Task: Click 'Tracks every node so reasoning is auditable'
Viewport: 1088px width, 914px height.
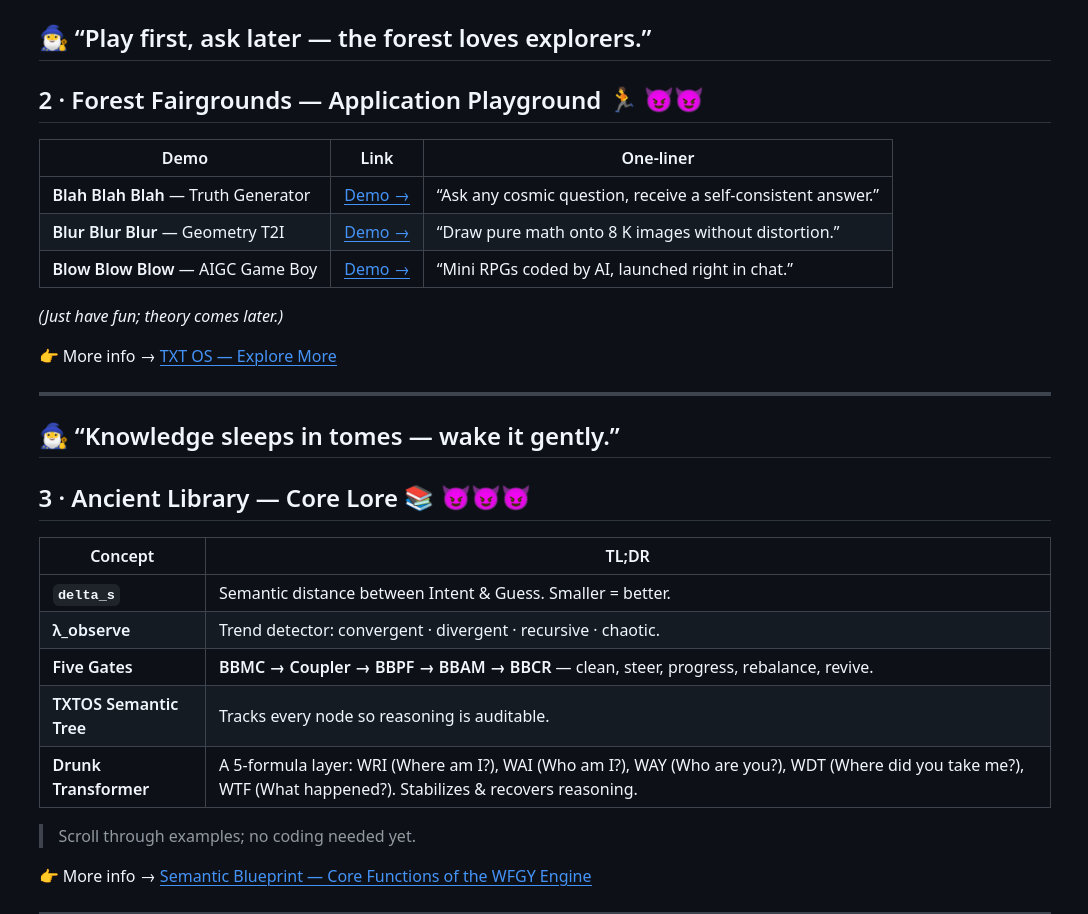Action: click(384, 716)
